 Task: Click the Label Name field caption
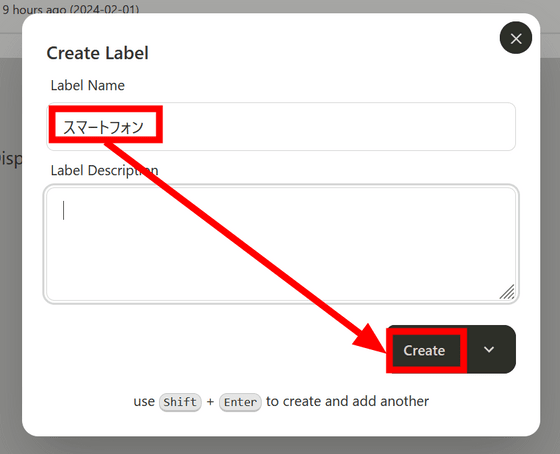coord(88,85)
